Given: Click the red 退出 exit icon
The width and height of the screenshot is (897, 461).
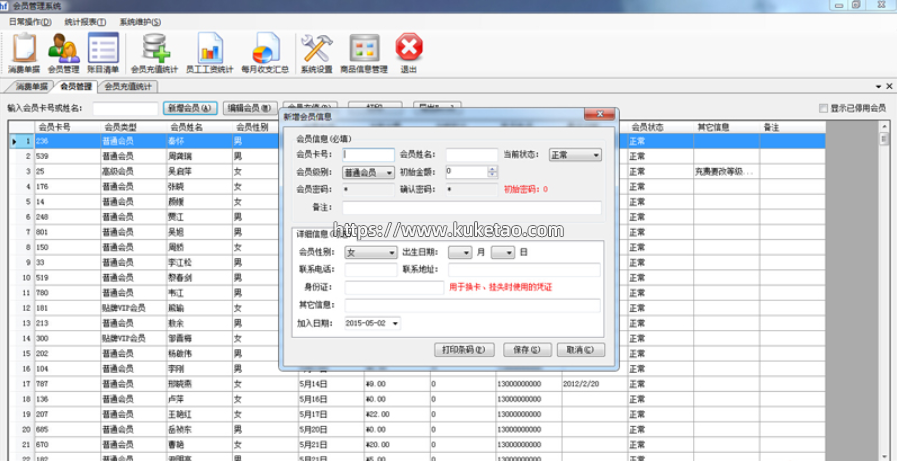Looking at the screenshot, I should (x=408, y=53).
